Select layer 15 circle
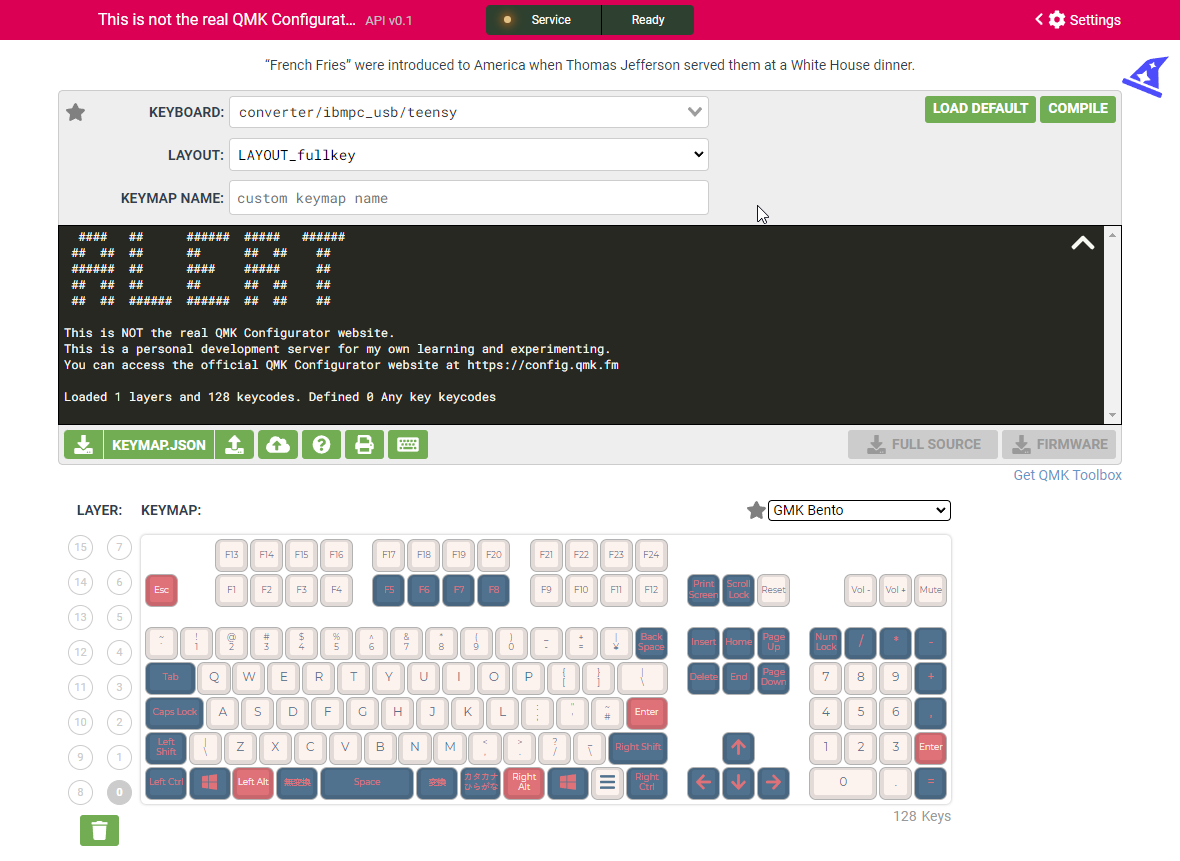1180x861 pixels. pos(81,547)
